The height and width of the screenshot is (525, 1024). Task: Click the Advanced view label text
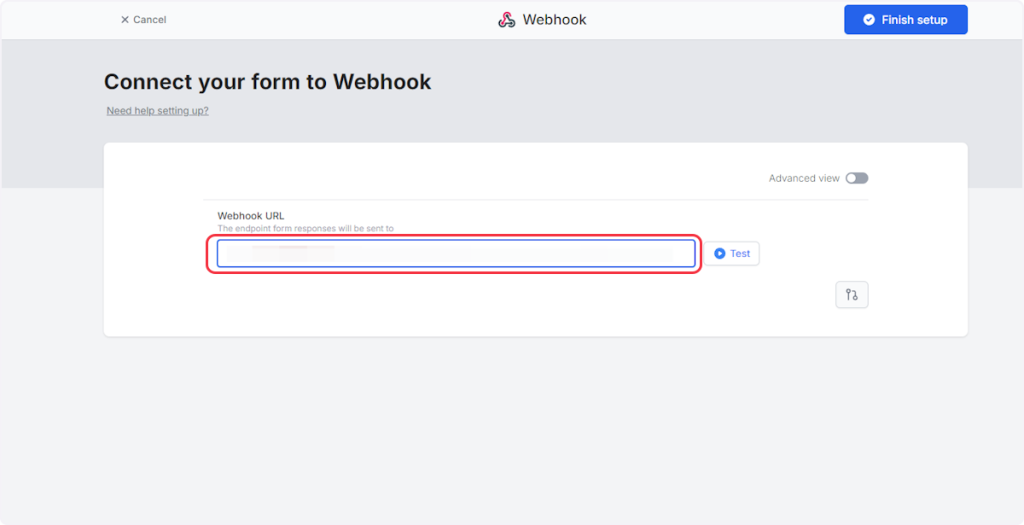[x=804, y=178]
